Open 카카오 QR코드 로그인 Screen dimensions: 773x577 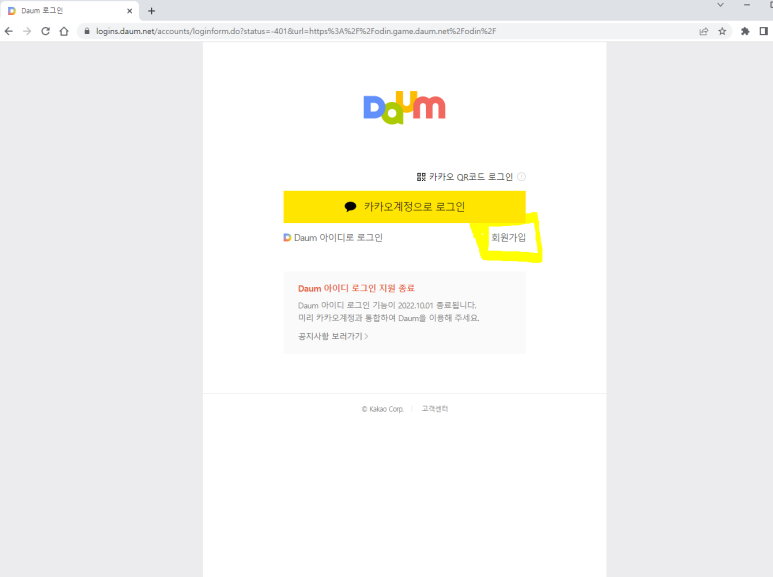[x=465, y=177]
